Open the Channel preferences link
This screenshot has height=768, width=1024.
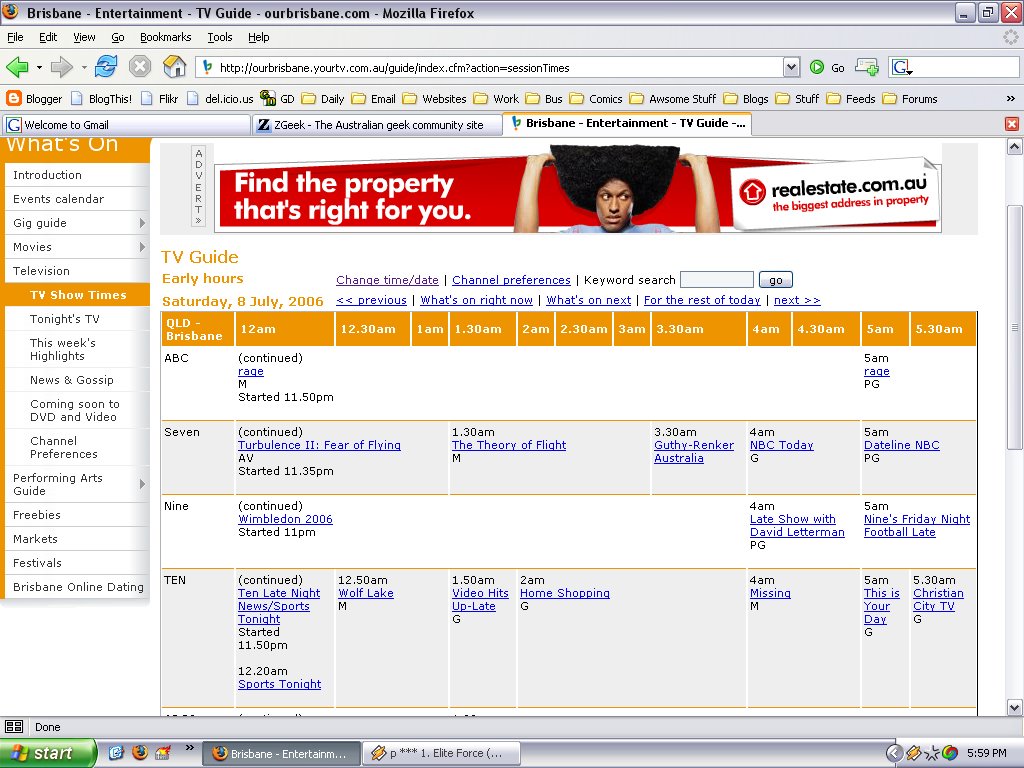511,280
